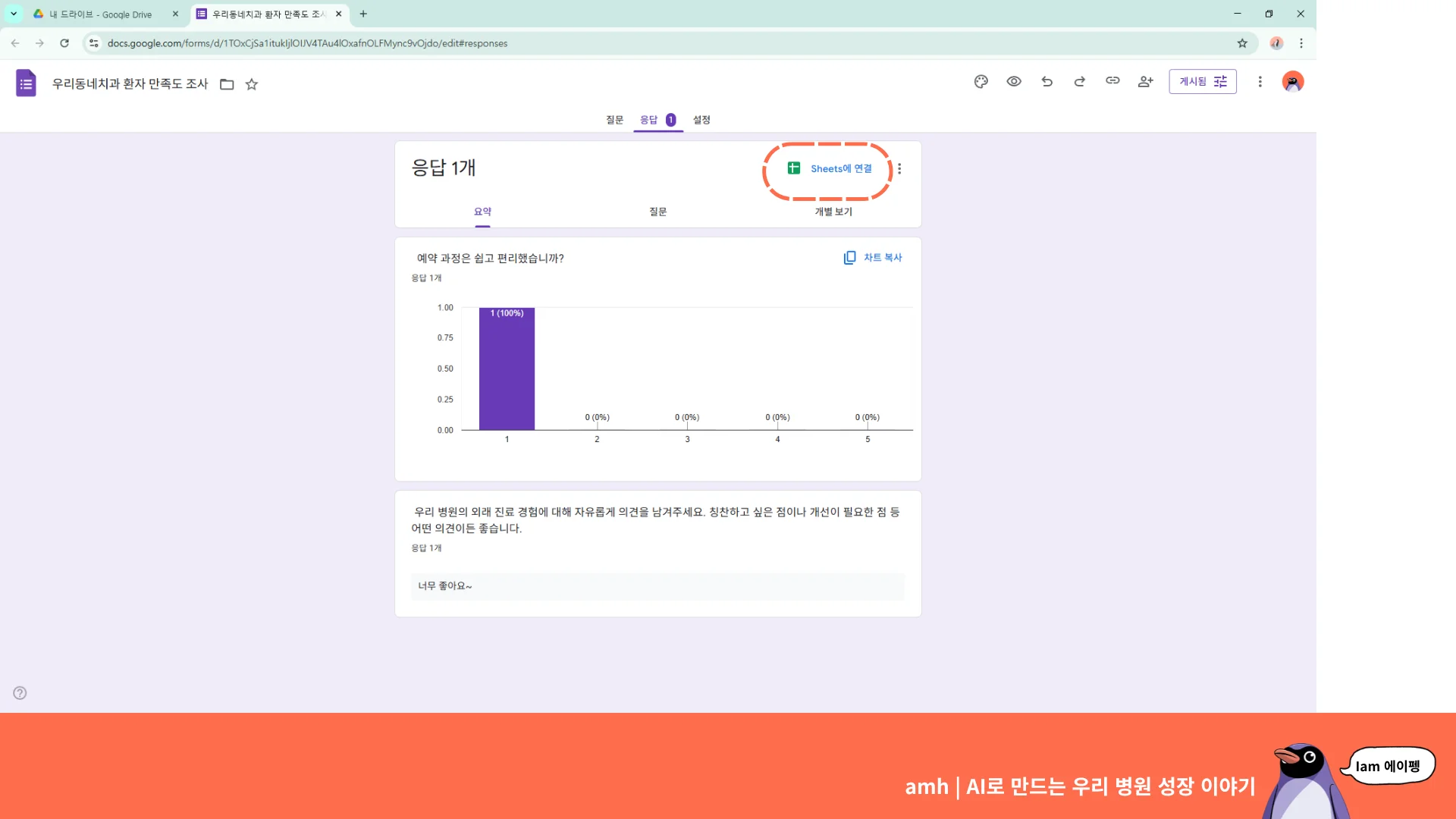Switch to the 설정 tab
Image resolution: width=1456 pixels, height=819 pixels.
click(701, 120)
